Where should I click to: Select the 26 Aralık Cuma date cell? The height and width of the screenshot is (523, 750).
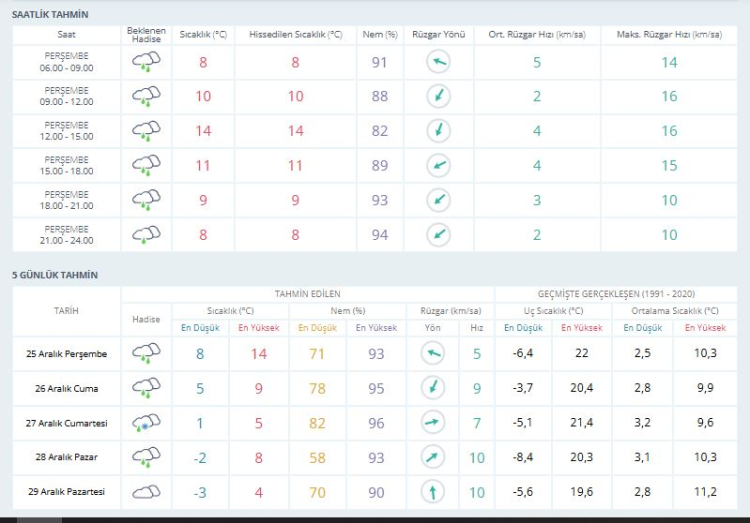click(66, 388)
